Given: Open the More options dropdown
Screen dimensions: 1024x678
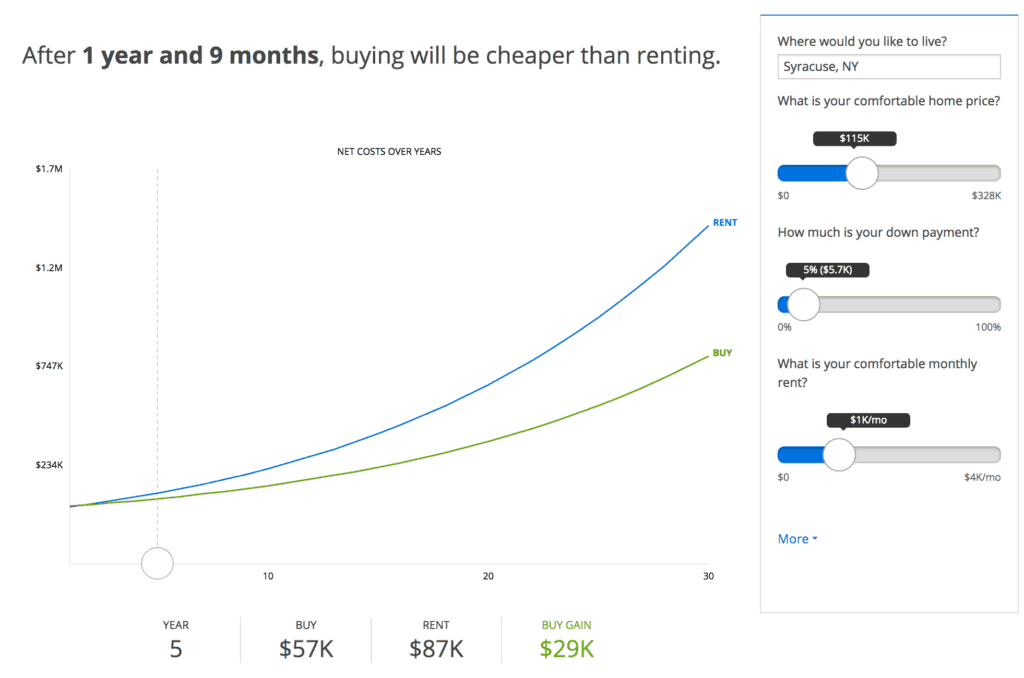Looking at the screenshot, I should click(795, 538).
